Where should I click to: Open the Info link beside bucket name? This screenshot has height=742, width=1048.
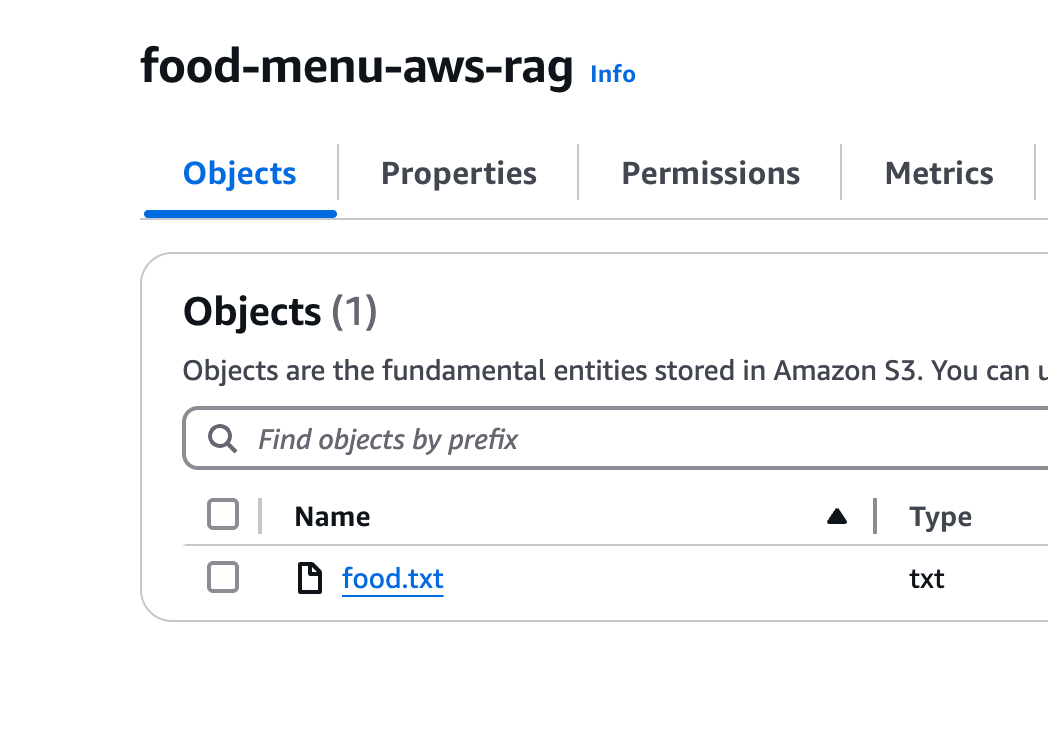(613, 74)
